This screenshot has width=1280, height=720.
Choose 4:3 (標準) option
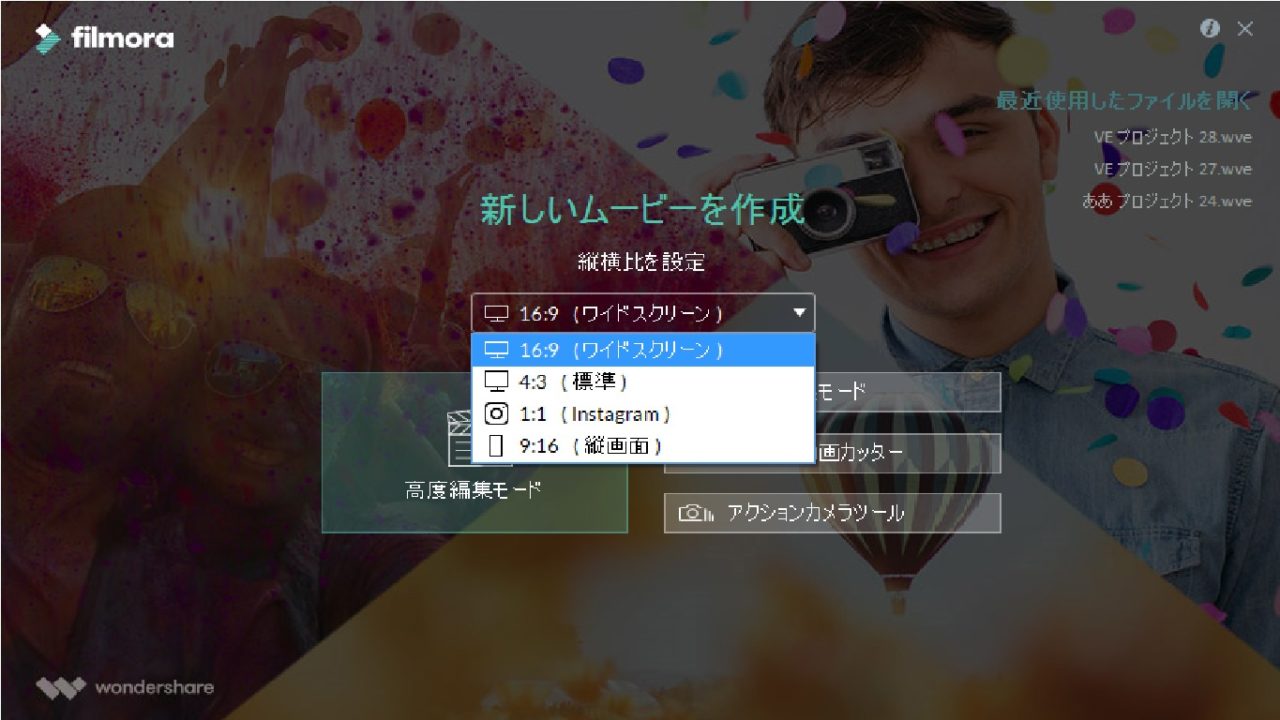click(x=643, y=382)
